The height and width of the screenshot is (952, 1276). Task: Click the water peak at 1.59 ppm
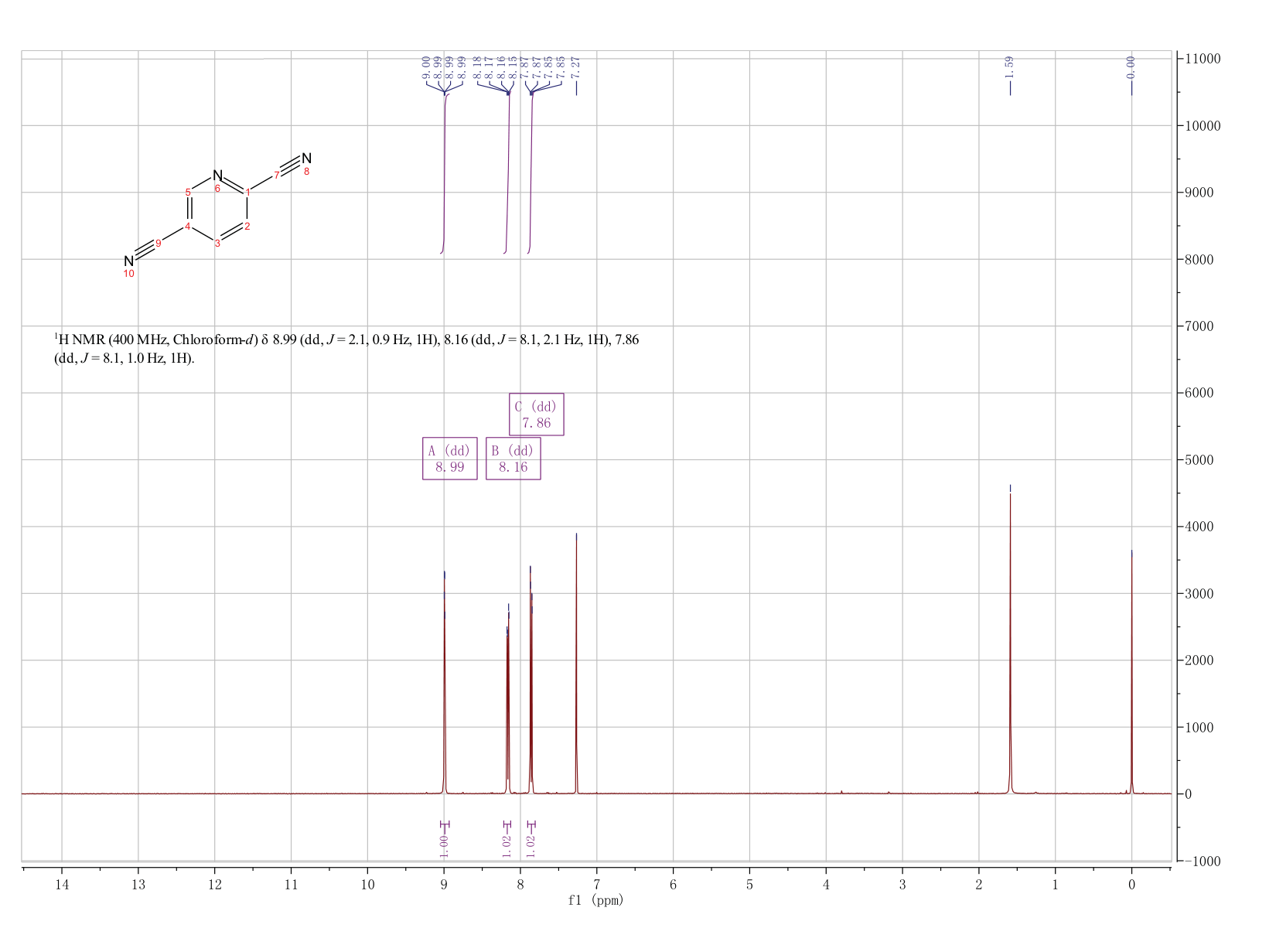click(1010, 642)
